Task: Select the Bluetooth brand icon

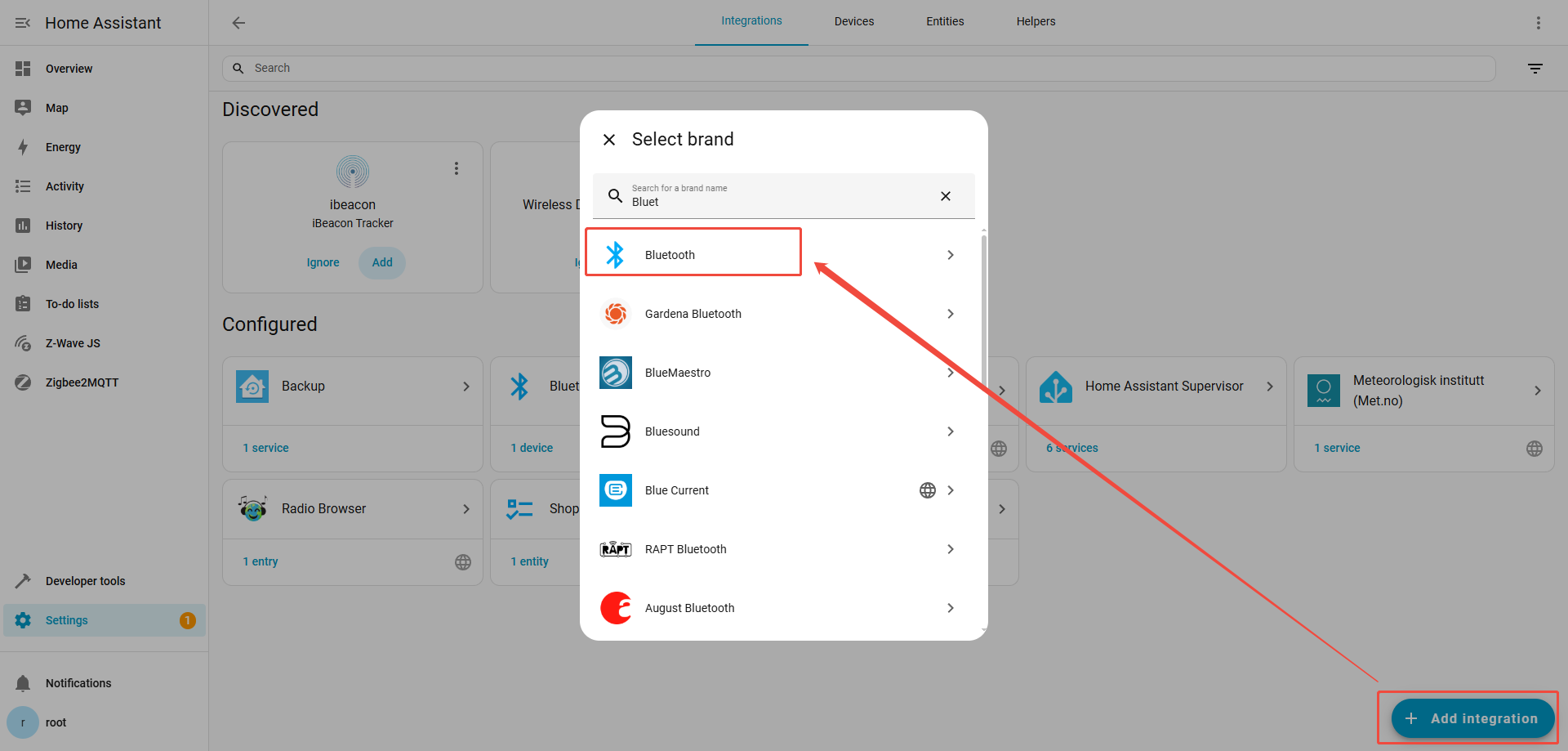Action: (615, 255)
